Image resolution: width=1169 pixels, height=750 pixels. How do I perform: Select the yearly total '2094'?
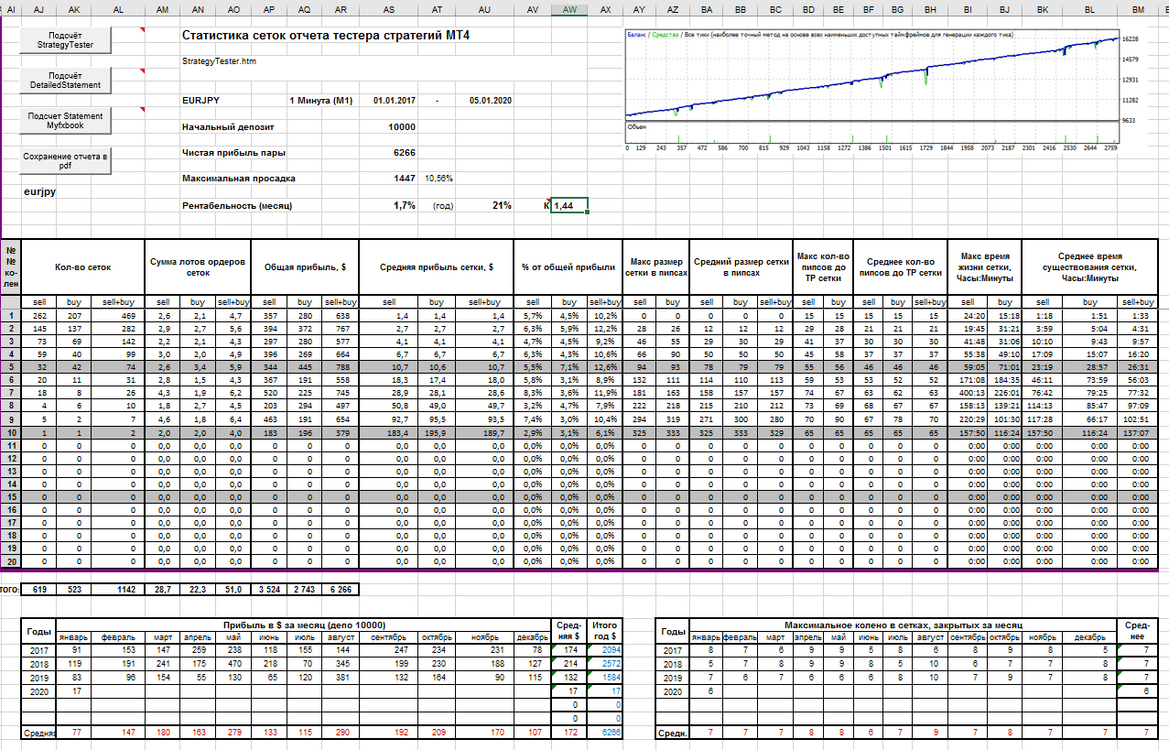(605, 650)
